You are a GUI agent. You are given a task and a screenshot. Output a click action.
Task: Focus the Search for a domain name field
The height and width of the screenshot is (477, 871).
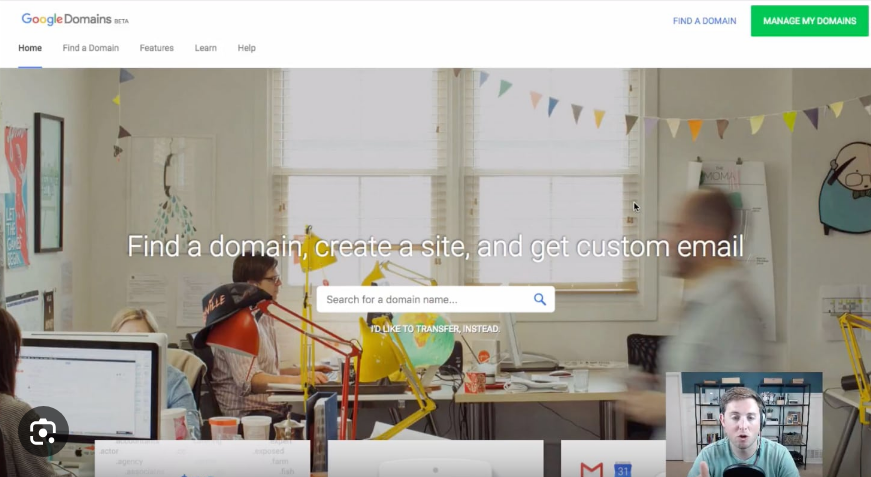click(x=436, y=299)
